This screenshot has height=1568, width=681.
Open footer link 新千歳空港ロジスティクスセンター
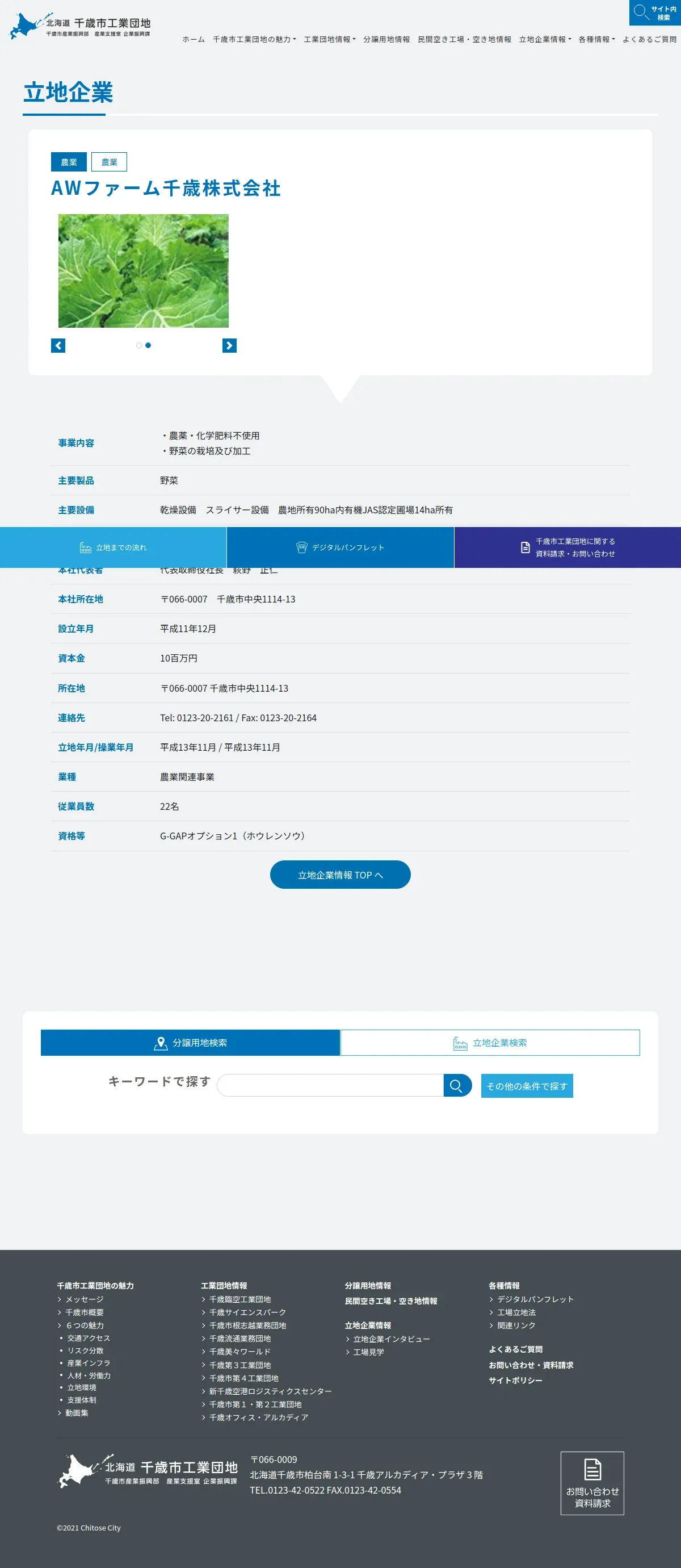pyautogui.click(x=271, y=1391)
